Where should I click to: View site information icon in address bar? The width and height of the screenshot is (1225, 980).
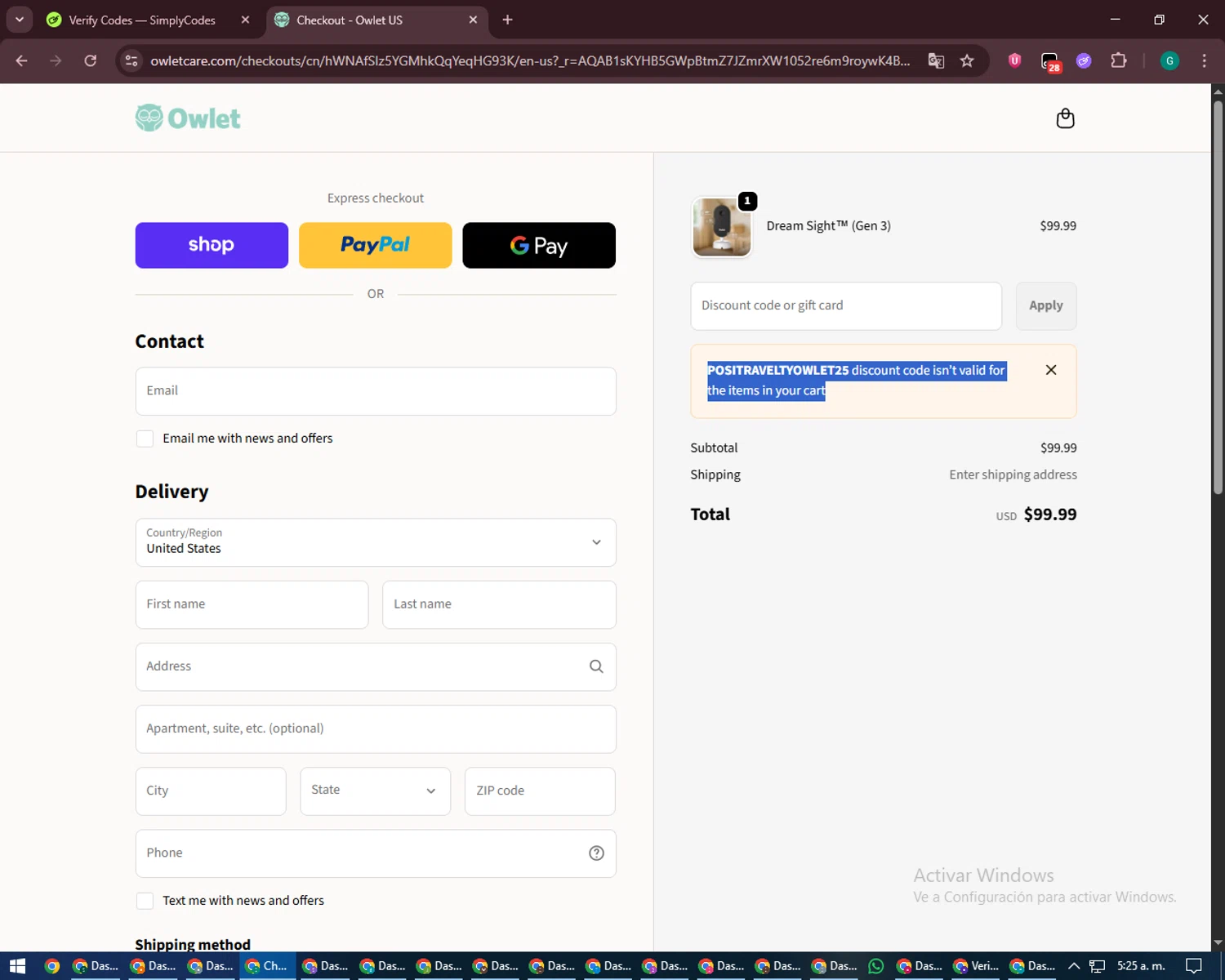(x=131, y=60)
